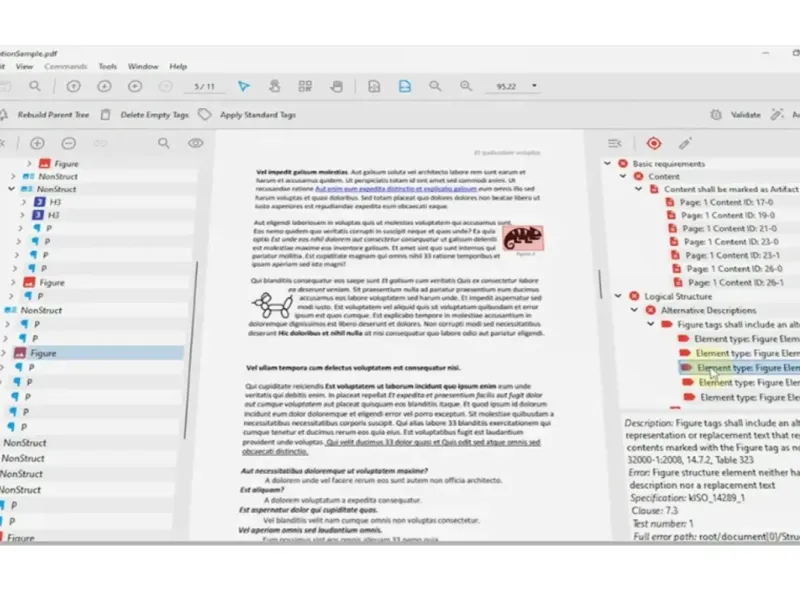Screen dimensions: 800x600
Task: Select Page: 1 Content ID: 17-0
Action: click(x=726, y=202)
